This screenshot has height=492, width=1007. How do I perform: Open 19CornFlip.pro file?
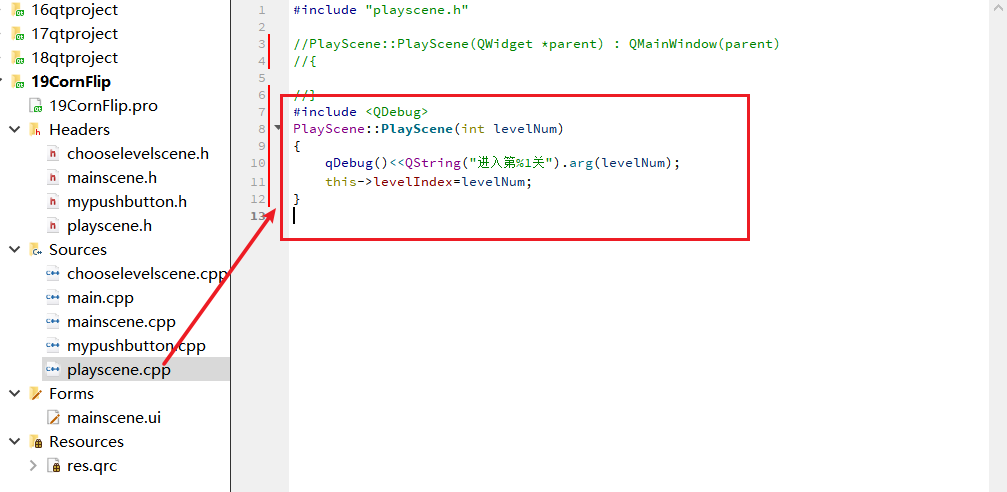pos(103,106)
